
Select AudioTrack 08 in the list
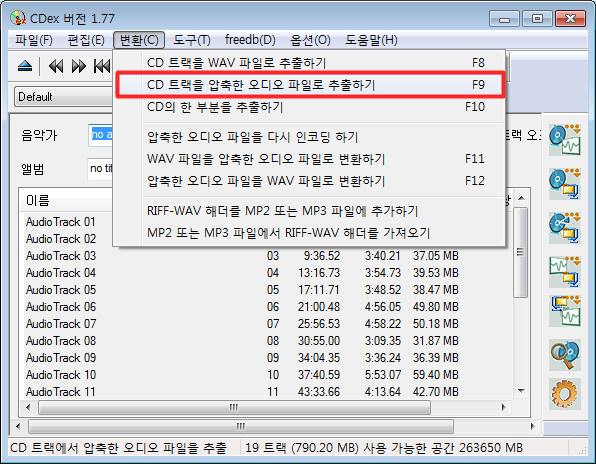61,341
